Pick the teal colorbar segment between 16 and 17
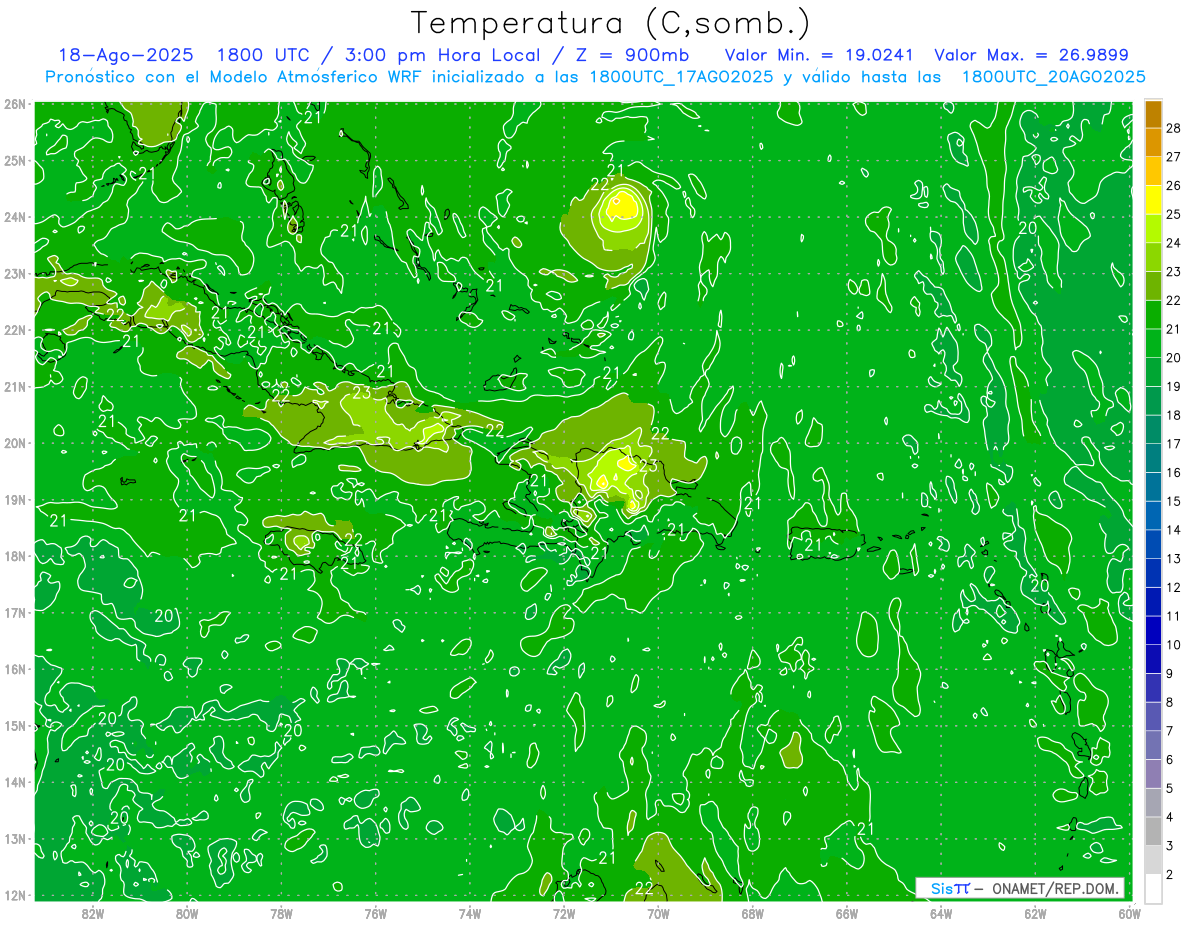 pos(1153,459)
